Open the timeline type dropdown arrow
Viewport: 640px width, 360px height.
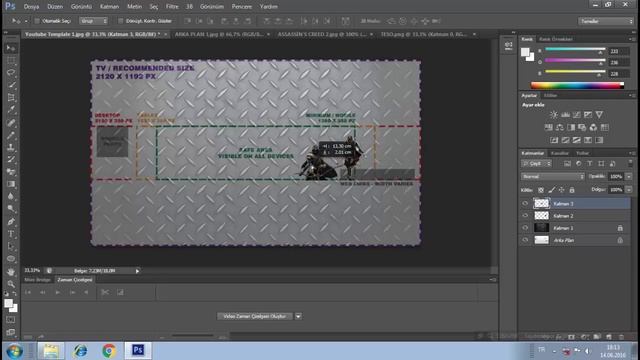click(298, 316)
